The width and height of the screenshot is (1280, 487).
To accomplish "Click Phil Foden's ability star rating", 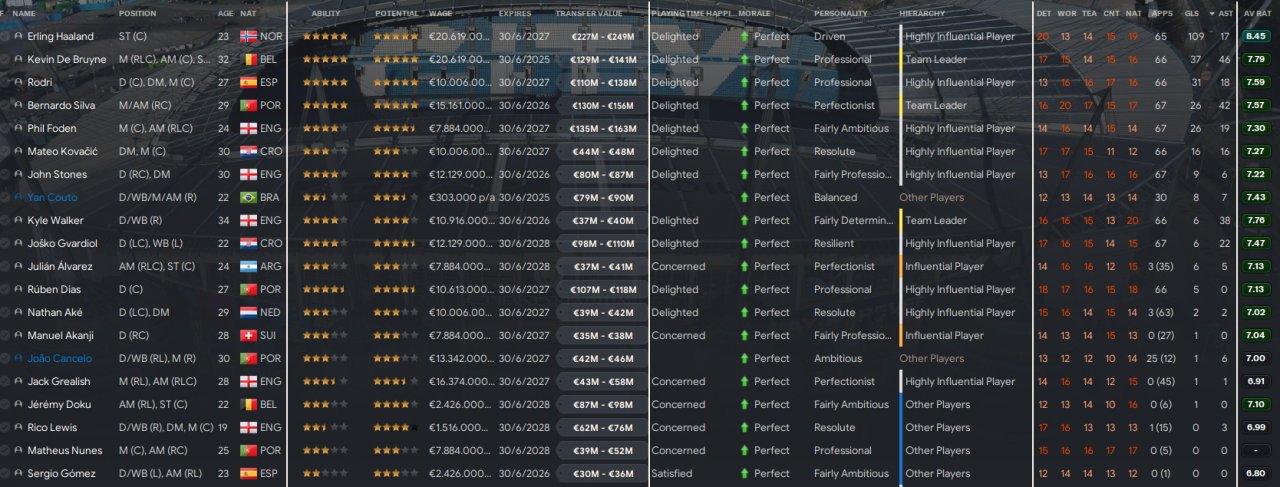I will coord(326,128).
